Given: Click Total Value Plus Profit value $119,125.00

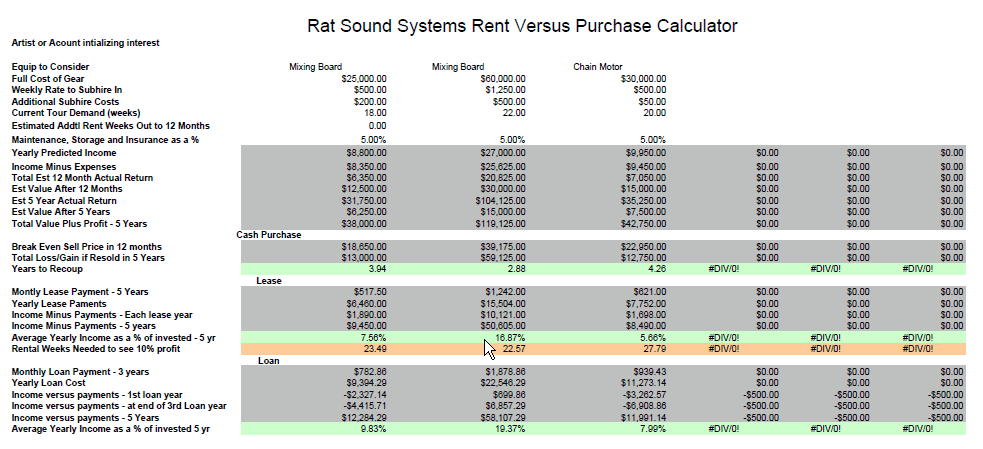Looking at the screenshot, I should tap(501, 224).
